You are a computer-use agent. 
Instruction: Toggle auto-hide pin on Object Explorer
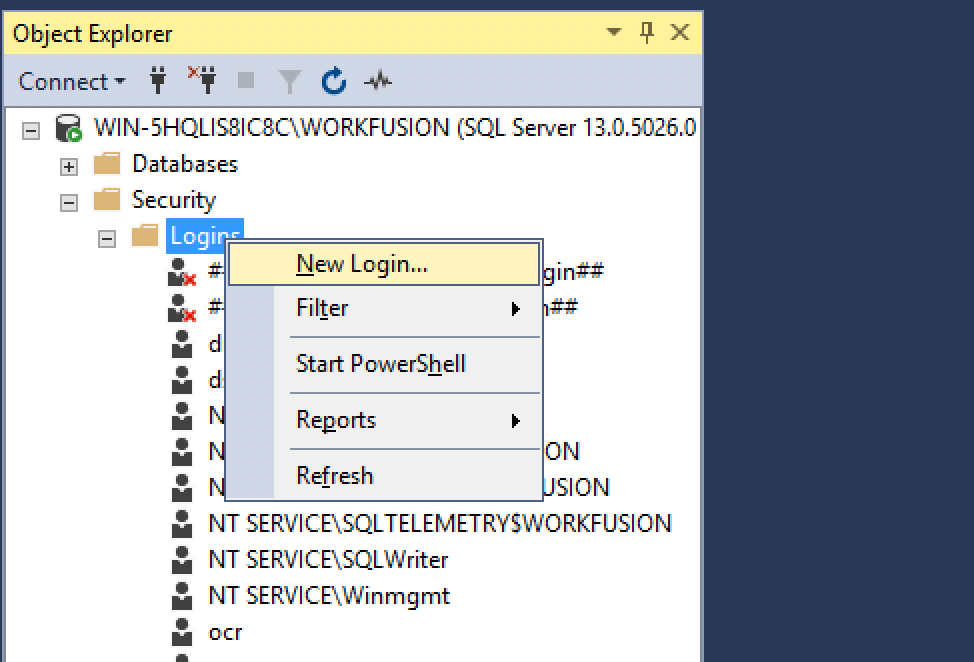tap(647, 32)
